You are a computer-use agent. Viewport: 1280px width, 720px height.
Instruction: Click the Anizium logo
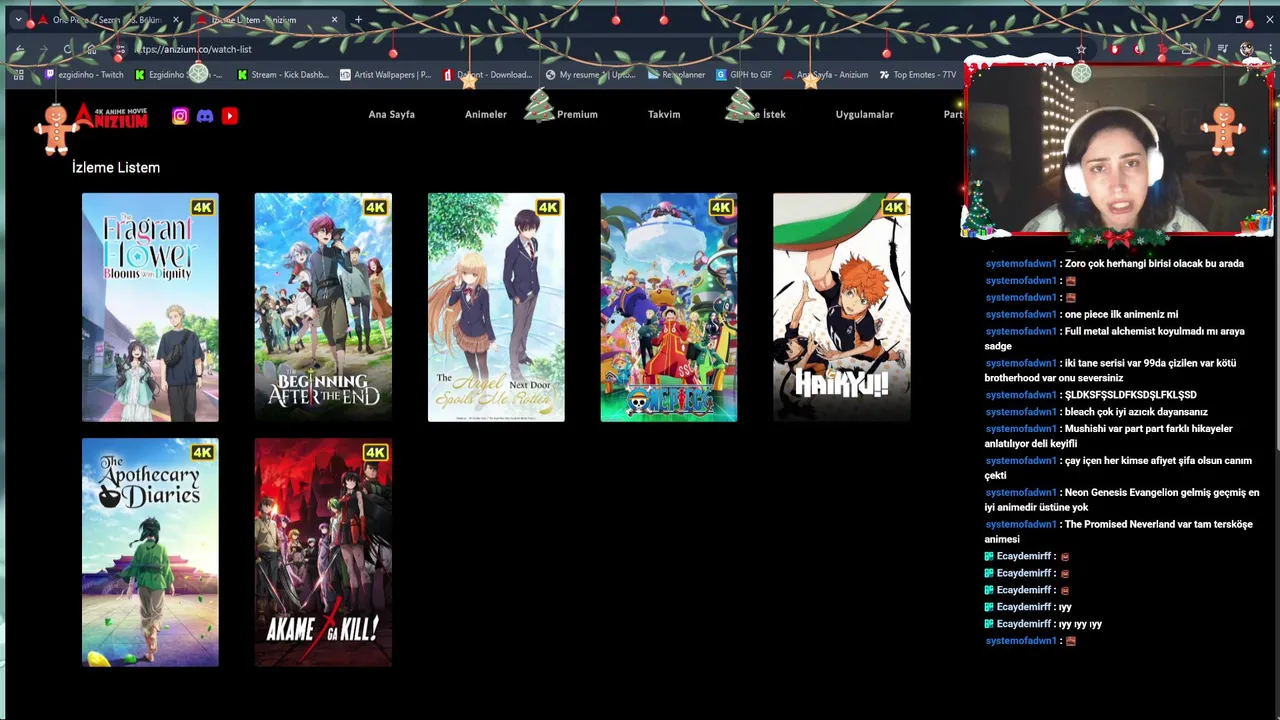(110, 117)
